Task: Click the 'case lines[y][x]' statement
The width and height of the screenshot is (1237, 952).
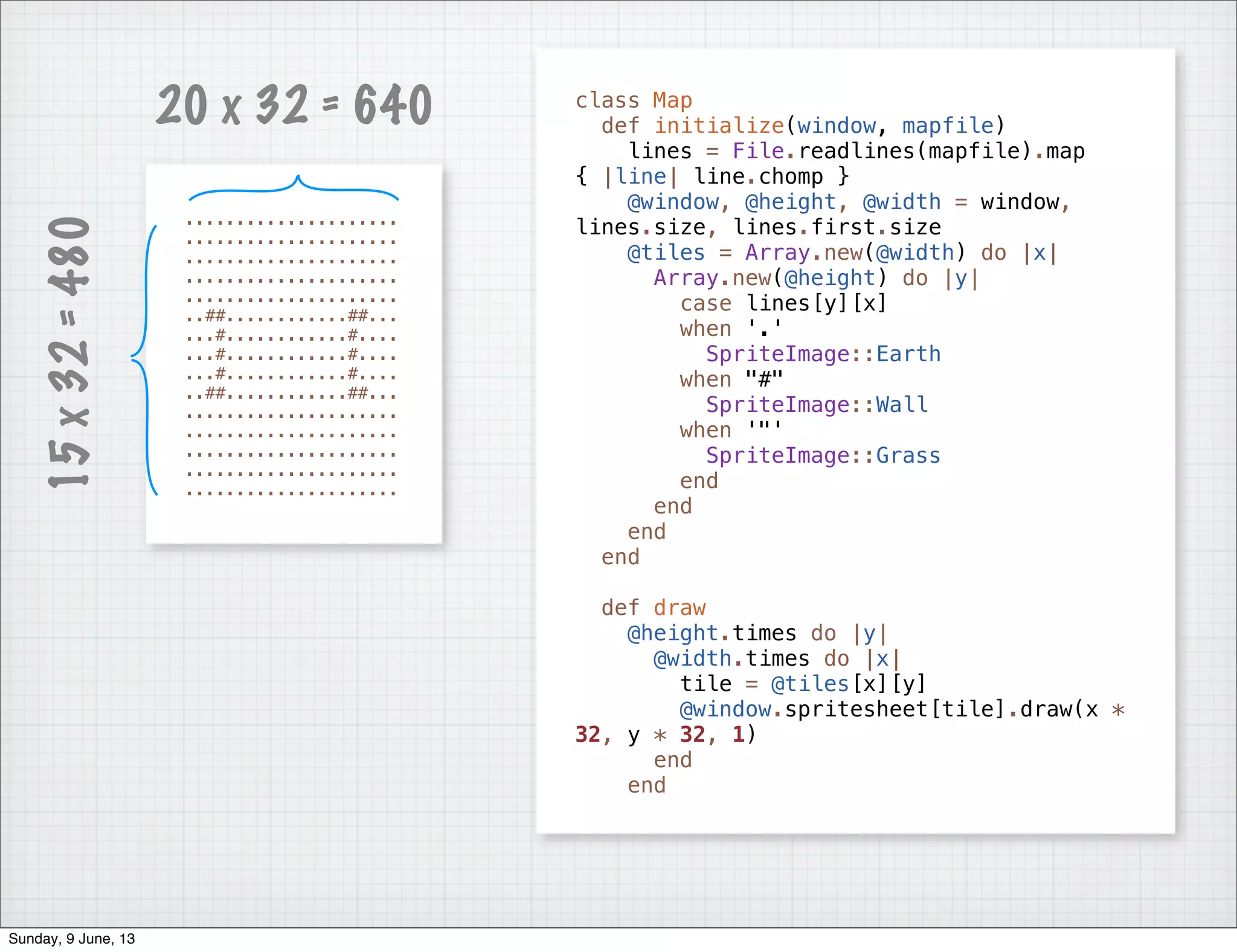Action: pyautogui.click(x=783, y=303)
